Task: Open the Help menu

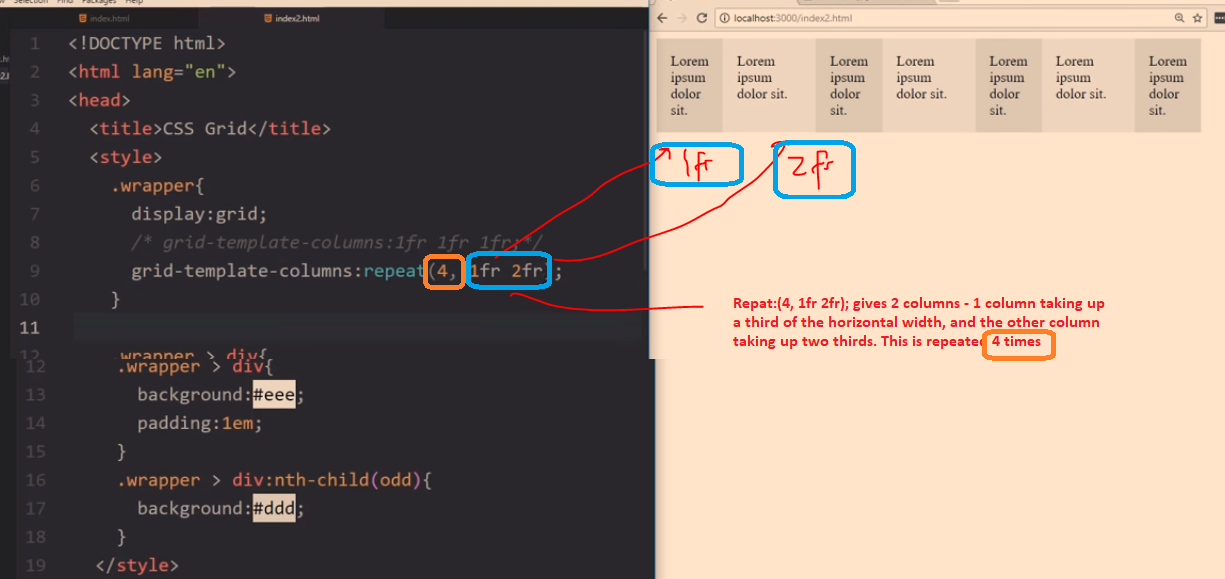Action: tap(134, 2)
